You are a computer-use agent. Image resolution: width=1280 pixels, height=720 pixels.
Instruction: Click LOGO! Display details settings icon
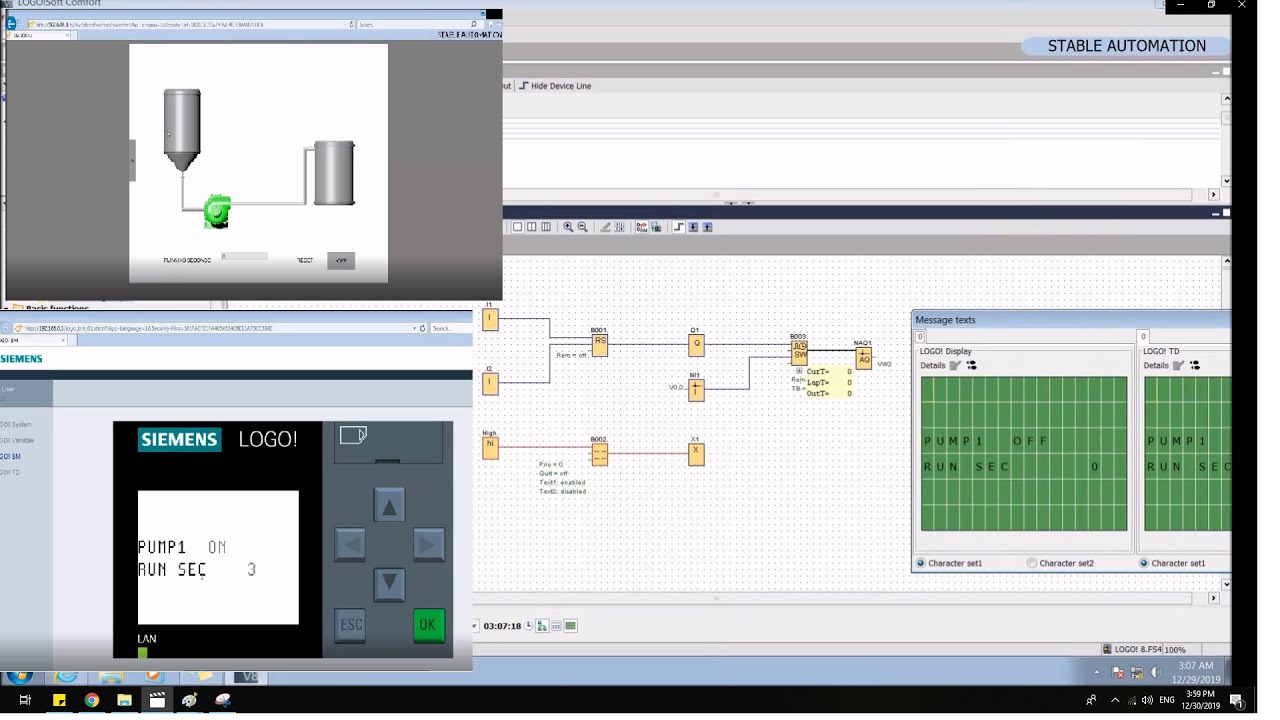971,366
